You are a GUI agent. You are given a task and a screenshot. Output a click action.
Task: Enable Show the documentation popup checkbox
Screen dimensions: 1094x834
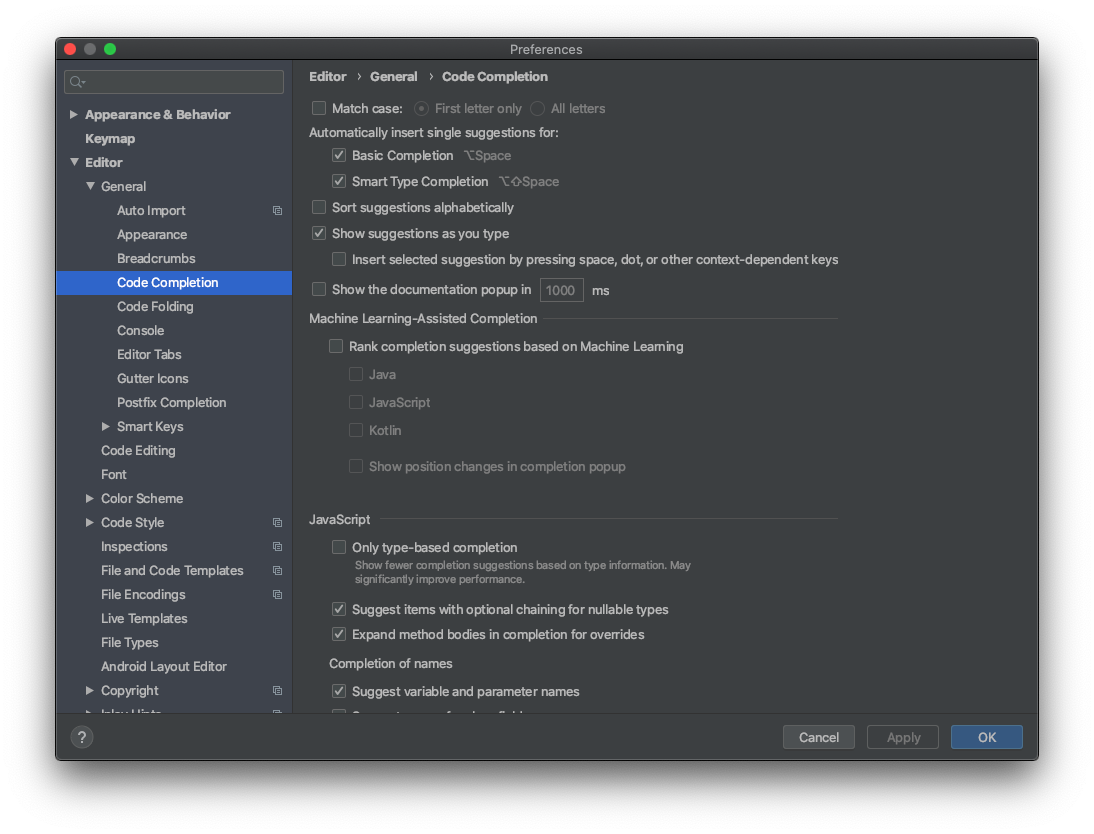[x=319, y=290]
